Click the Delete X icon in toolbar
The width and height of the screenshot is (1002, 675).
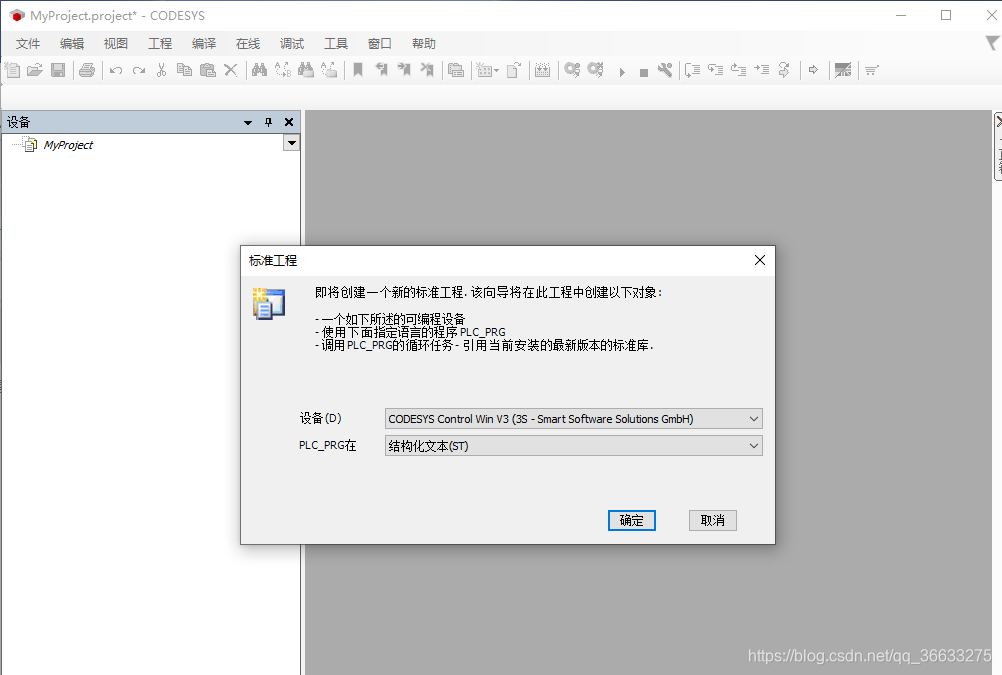(231, 70)
